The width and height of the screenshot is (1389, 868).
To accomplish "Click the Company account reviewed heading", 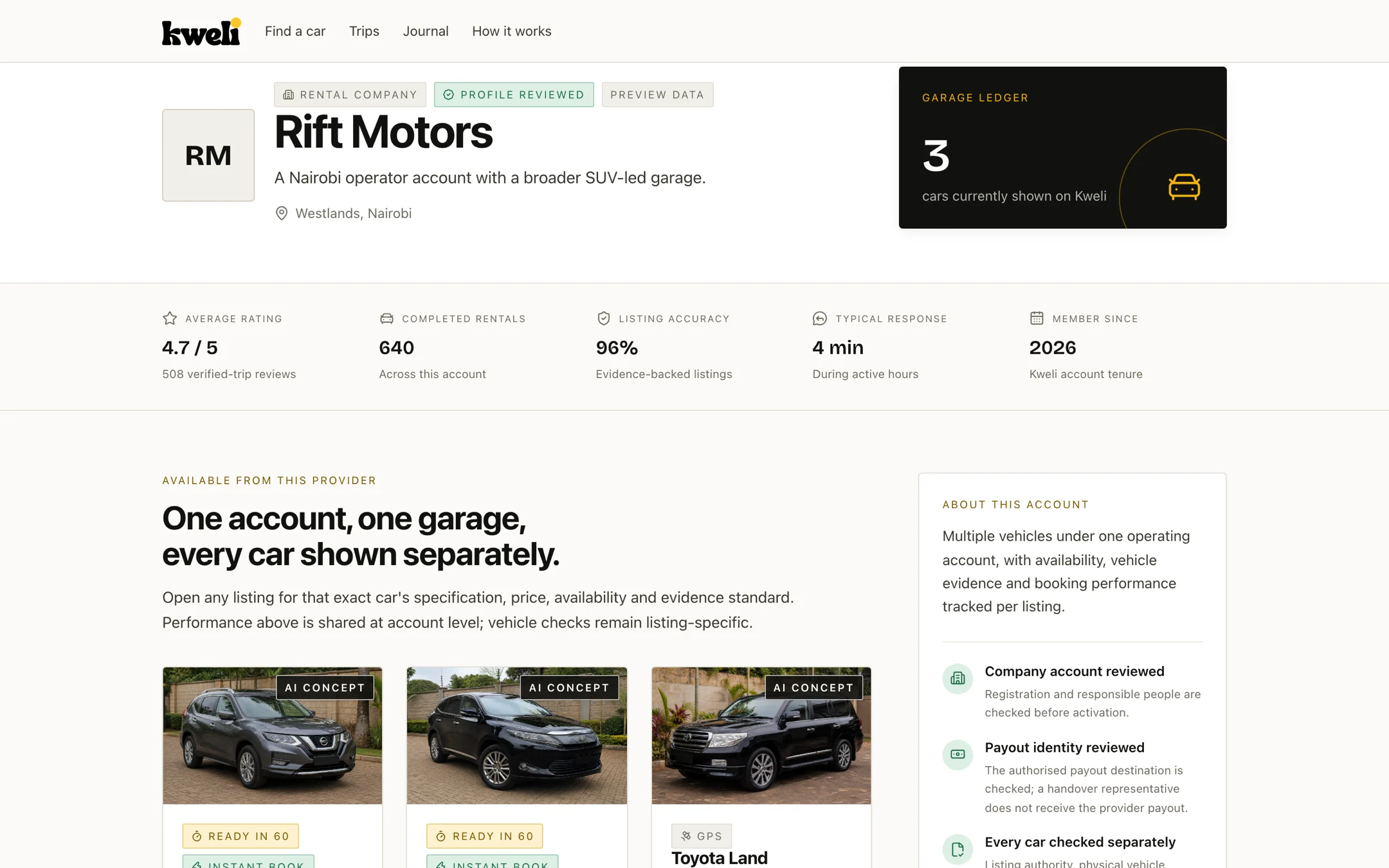I will [x=1075, y=671].
